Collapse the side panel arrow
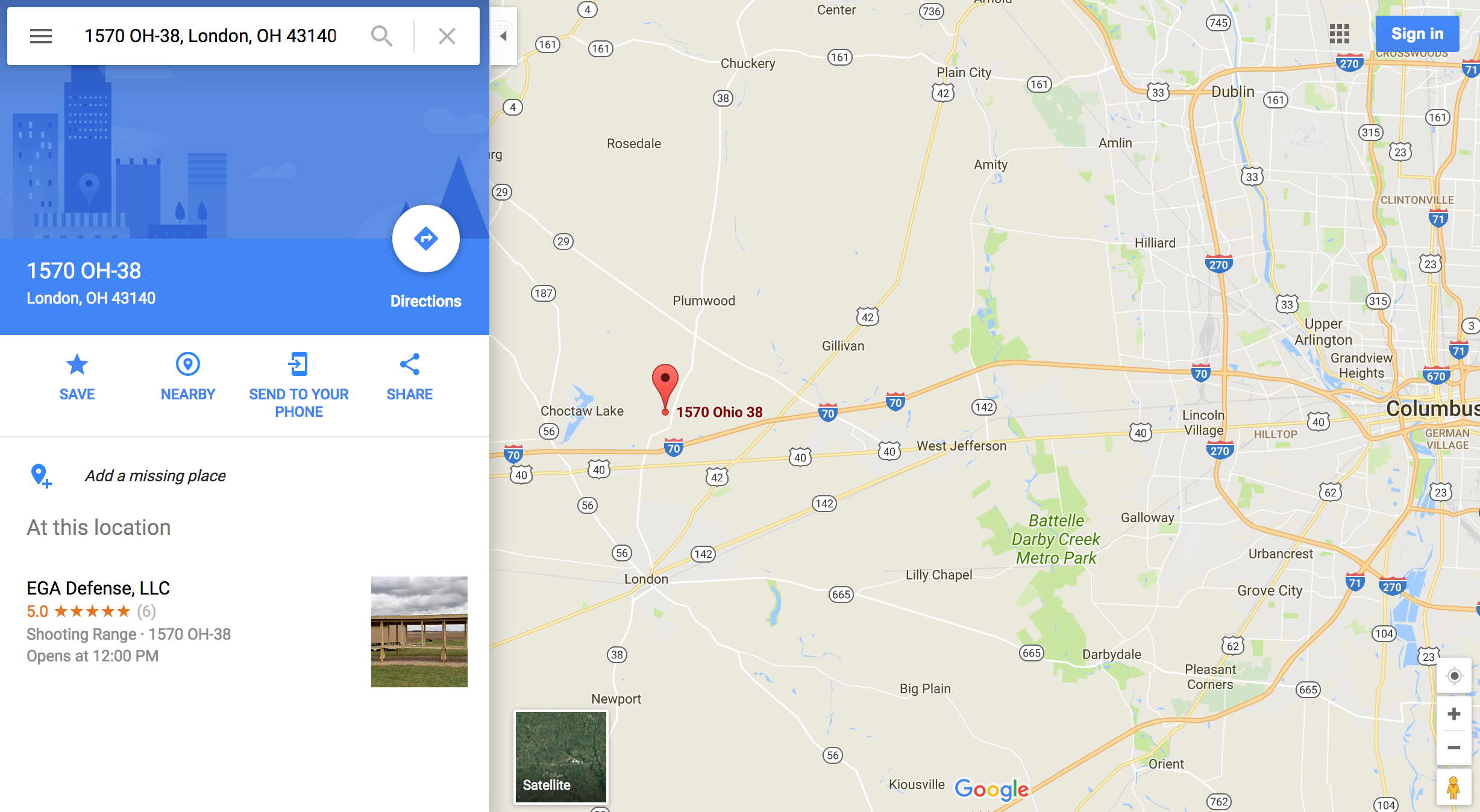This screenshot has width=1480, height=812. click(x=503, y=36)
